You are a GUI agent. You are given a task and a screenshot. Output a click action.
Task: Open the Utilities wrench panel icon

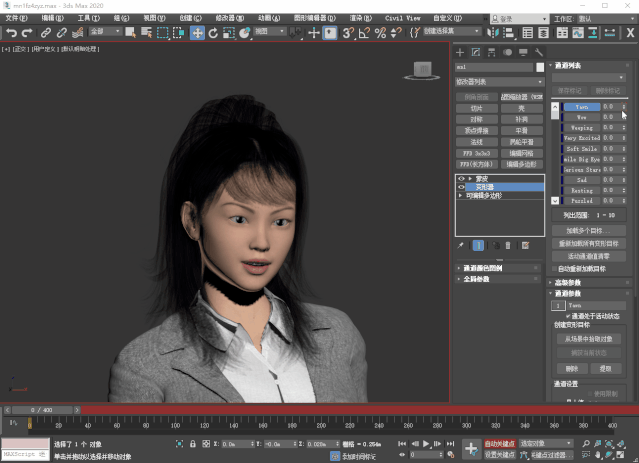[x=539, y=52]
